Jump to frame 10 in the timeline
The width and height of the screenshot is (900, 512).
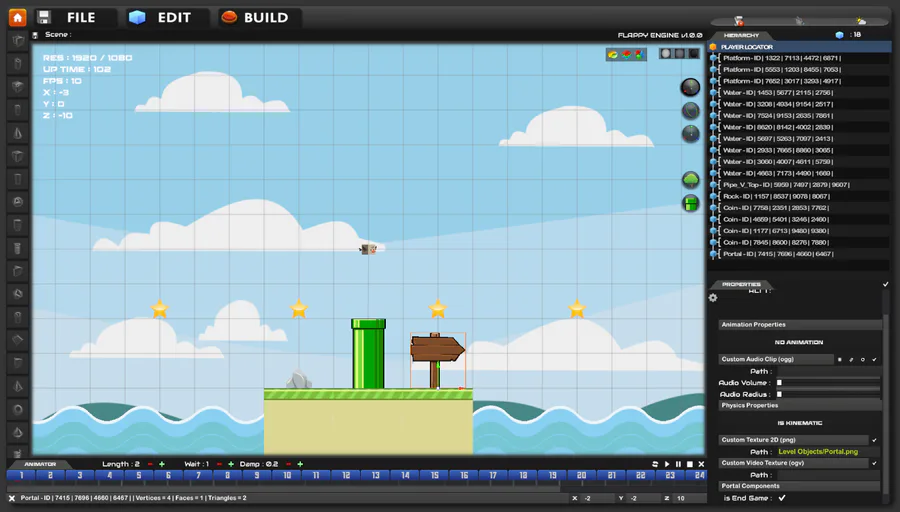point(286,475)
